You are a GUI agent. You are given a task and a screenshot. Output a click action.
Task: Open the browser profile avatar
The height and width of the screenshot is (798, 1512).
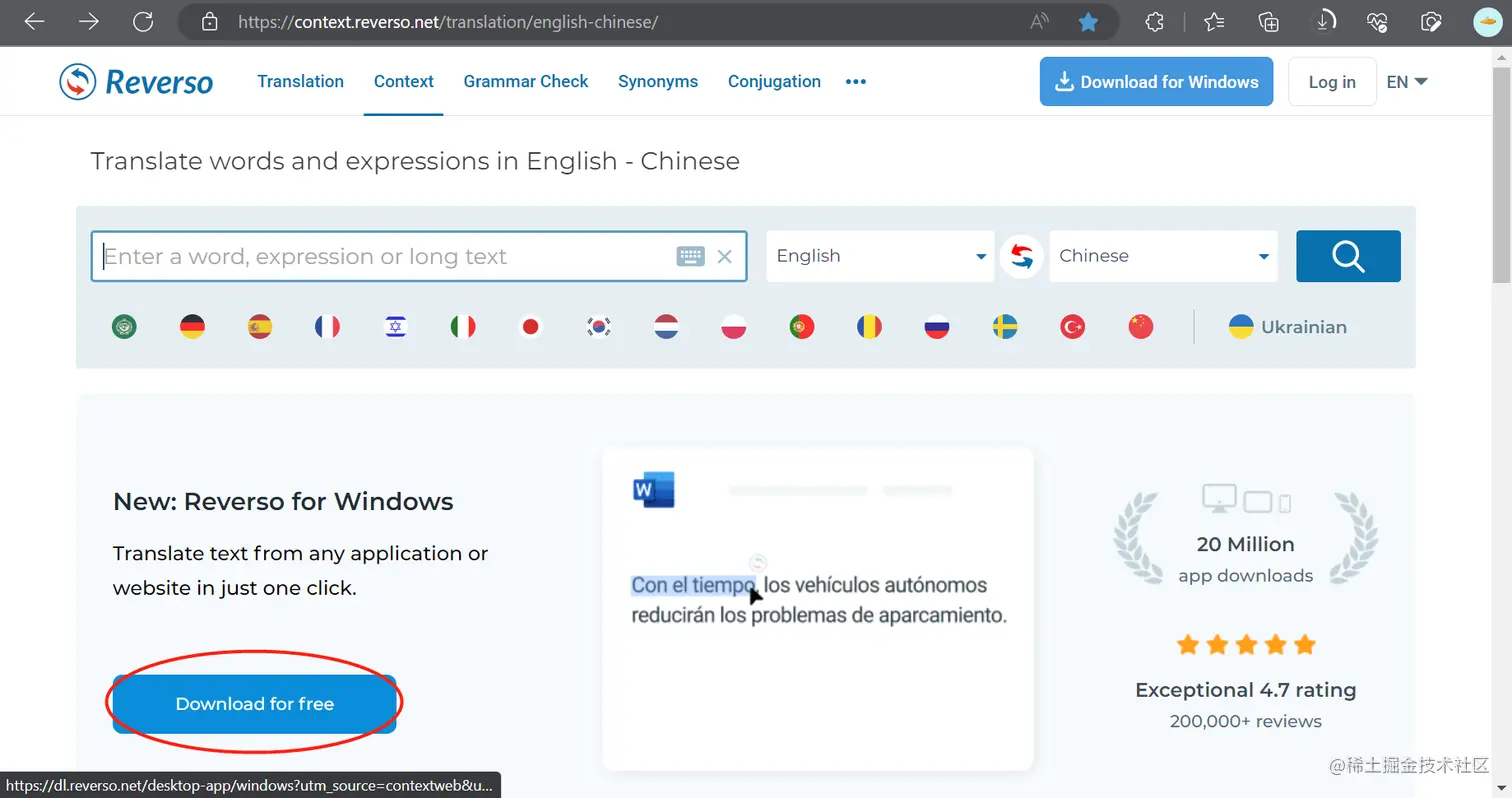[x=1487, y=22]
